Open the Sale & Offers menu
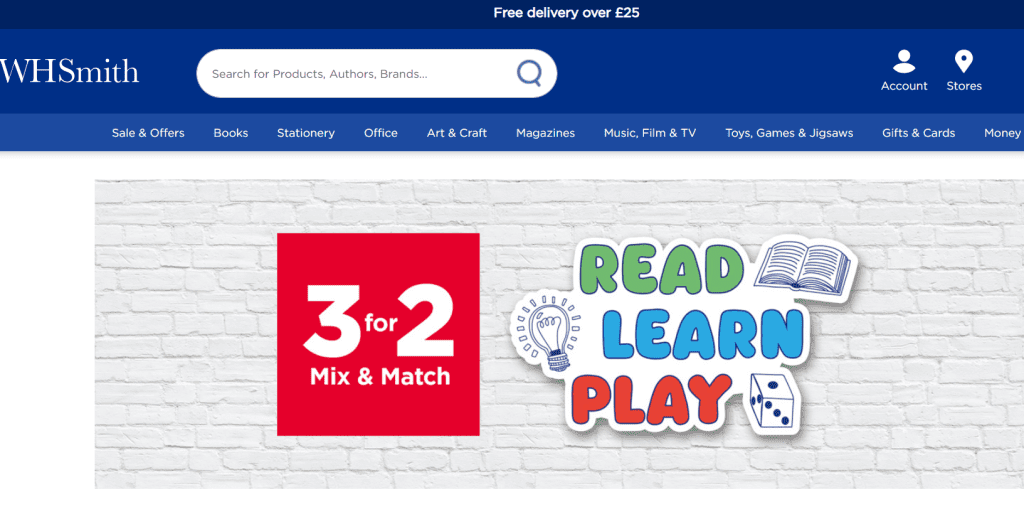1024x507 pixels. tap(148, 133)
